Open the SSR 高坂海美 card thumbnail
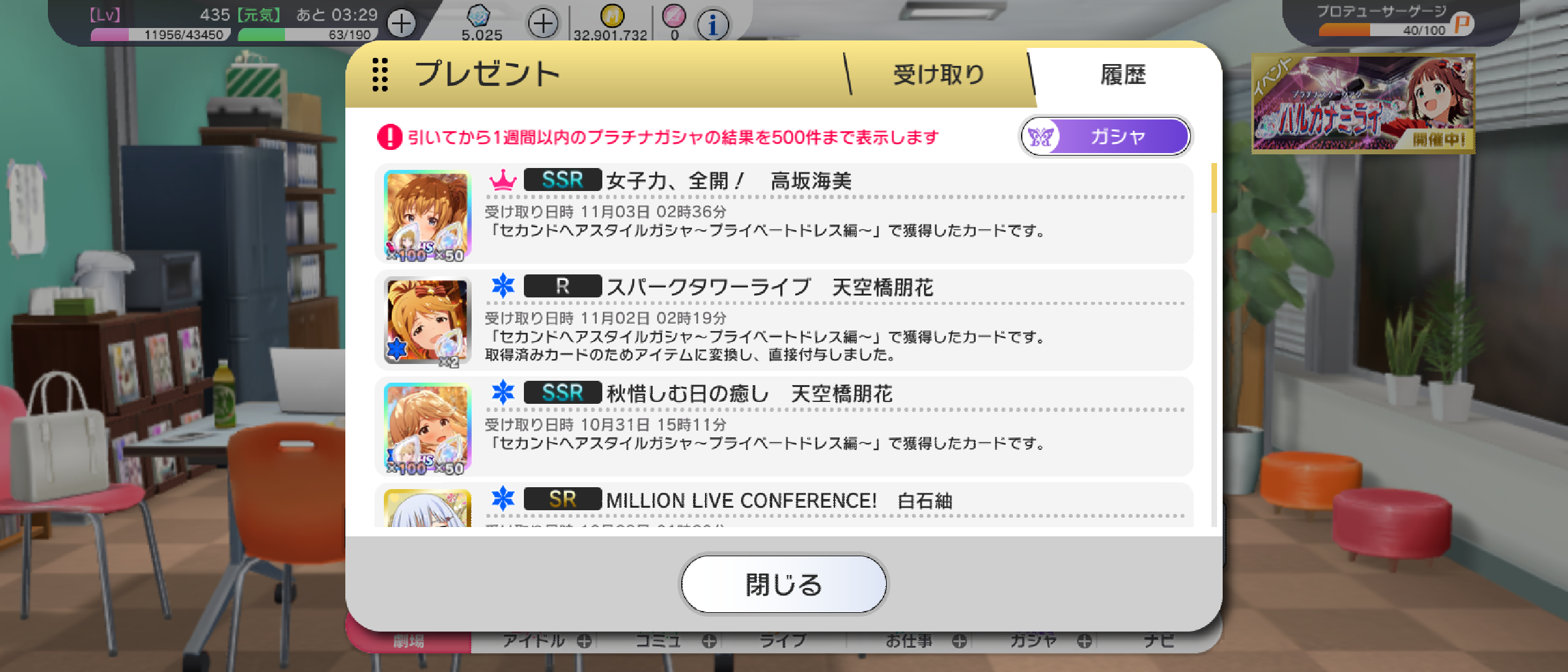The image size is (1568, 672). [x=427, y=215]
